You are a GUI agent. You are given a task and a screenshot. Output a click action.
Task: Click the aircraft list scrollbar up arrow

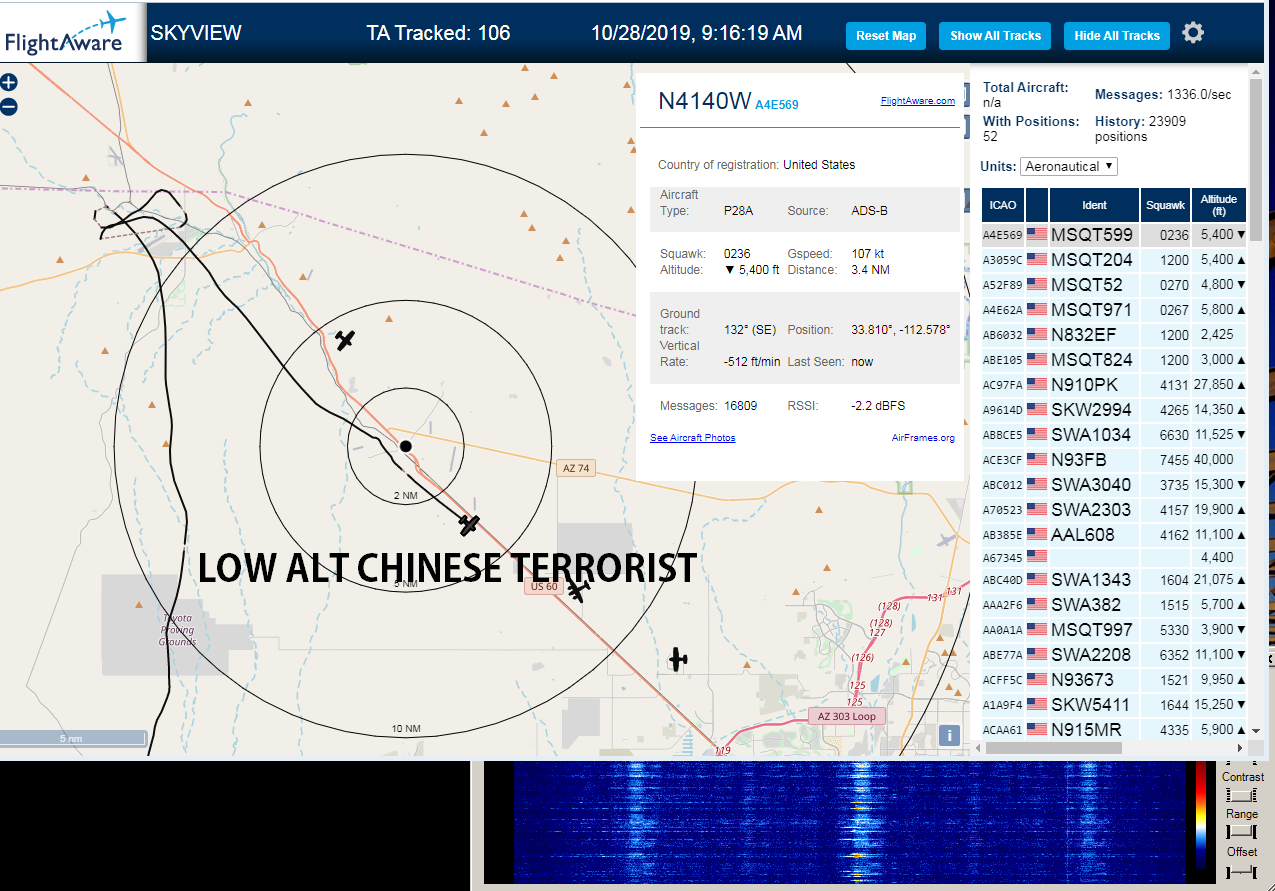[x=1255, y=71]
